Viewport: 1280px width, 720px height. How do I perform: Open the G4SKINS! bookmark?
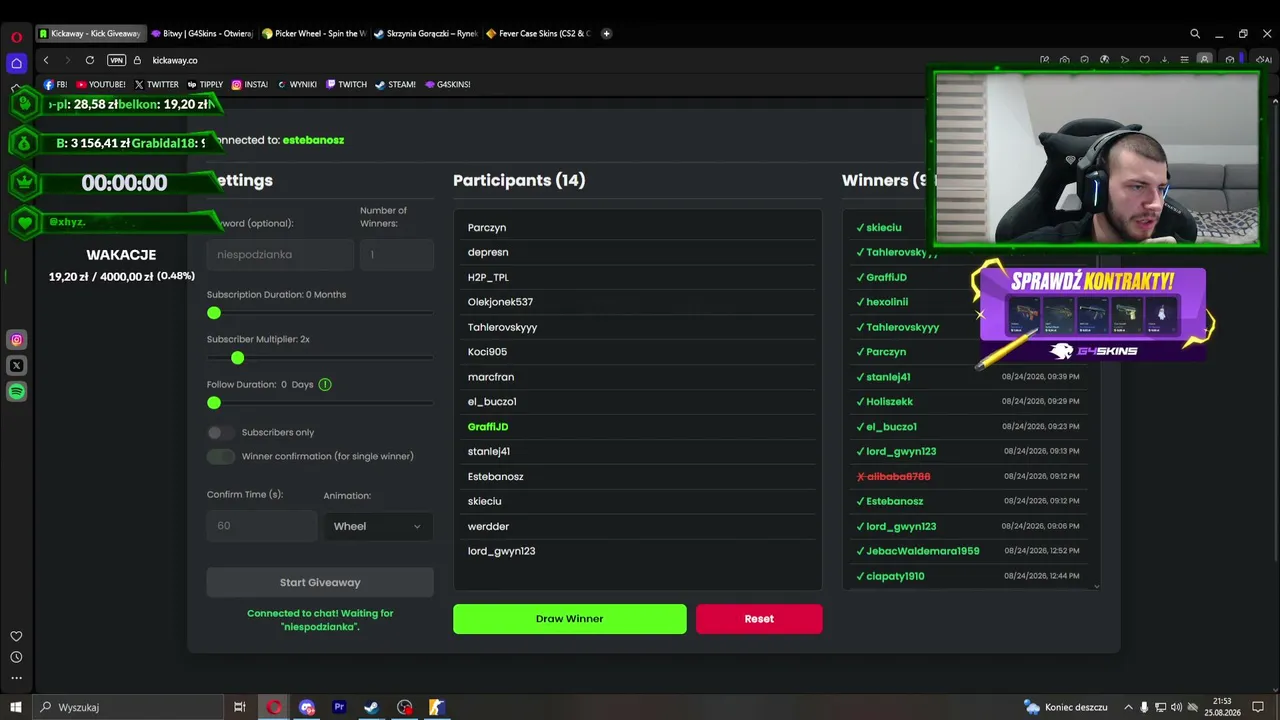(447, 84)
